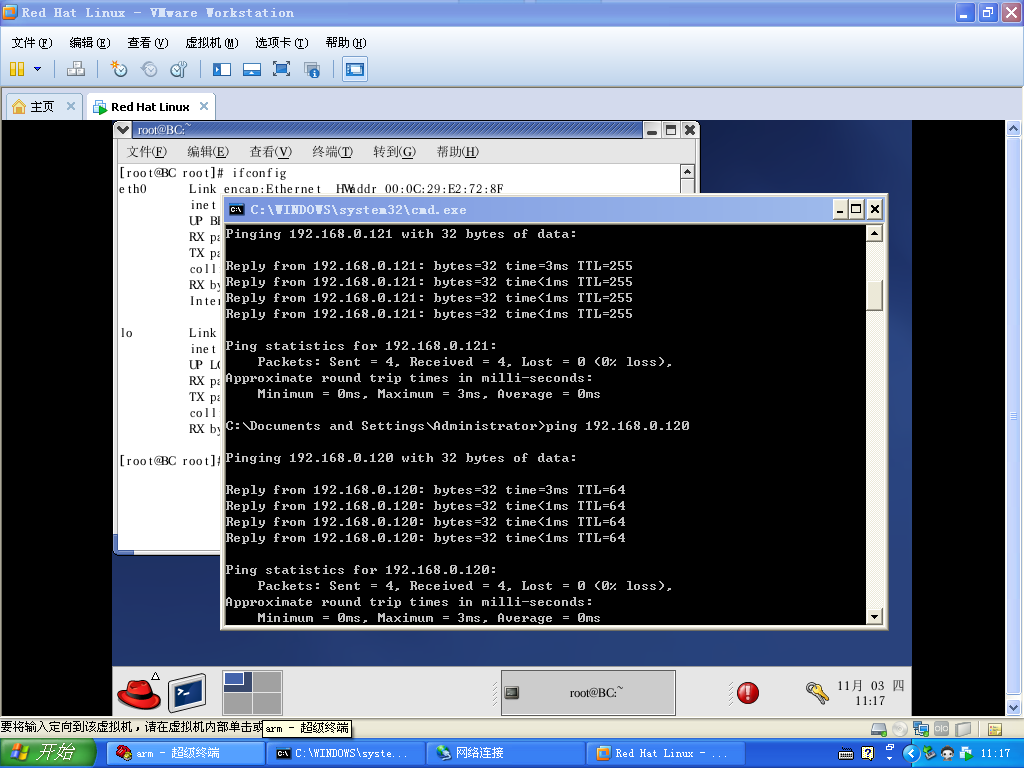Open the 查看(V) menu in VMware

(148, 42)
